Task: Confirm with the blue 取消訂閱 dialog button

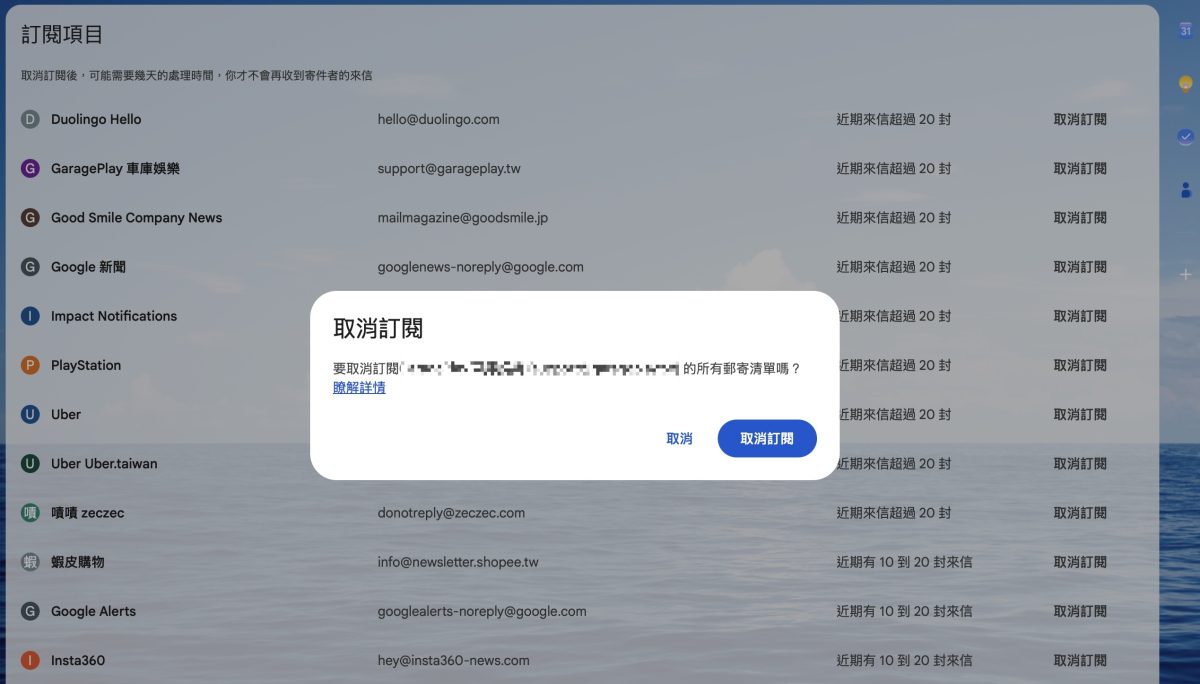Action: [767, 438]
